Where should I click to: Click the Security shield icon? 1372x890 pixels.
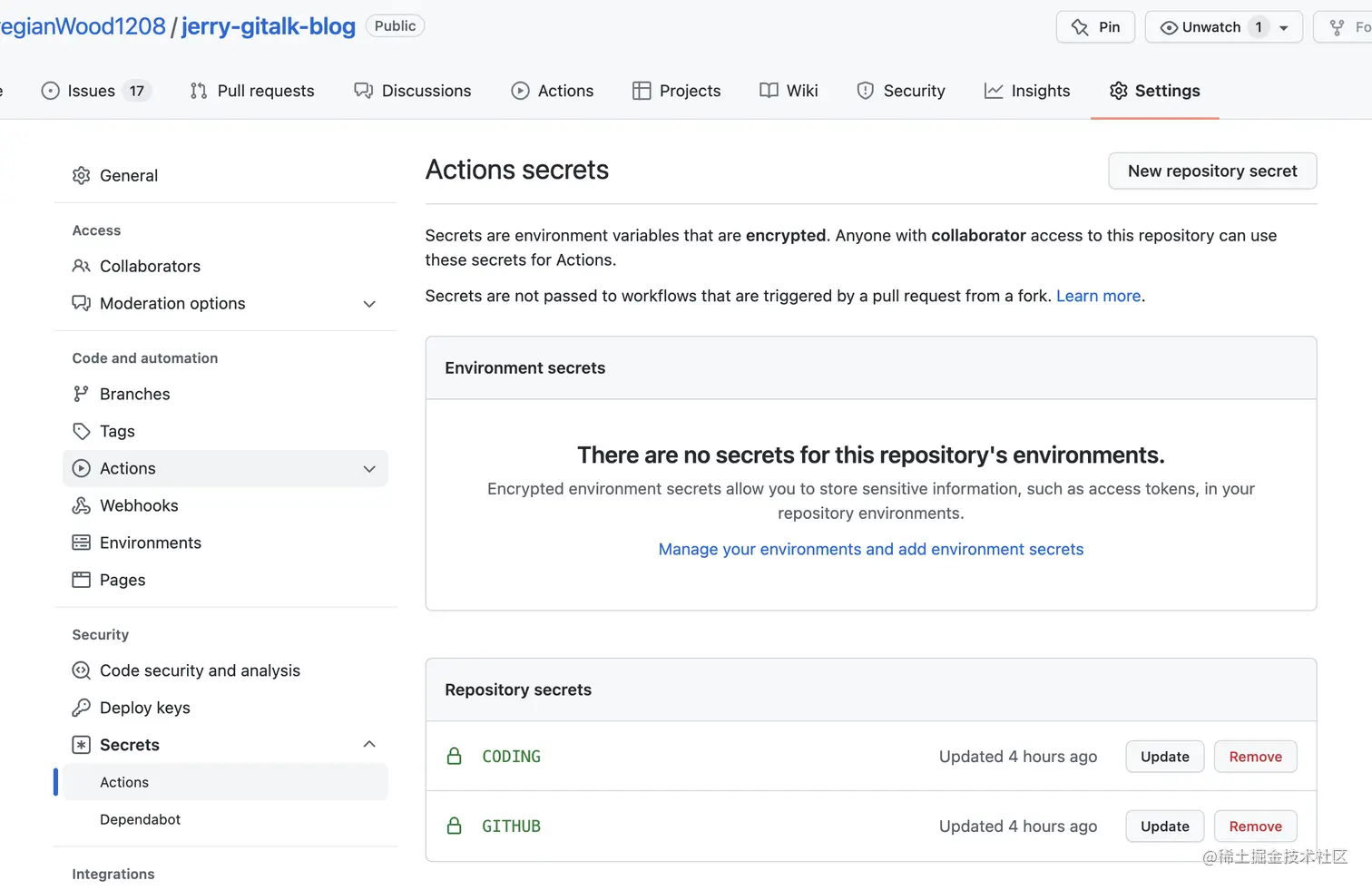point(866,91)
